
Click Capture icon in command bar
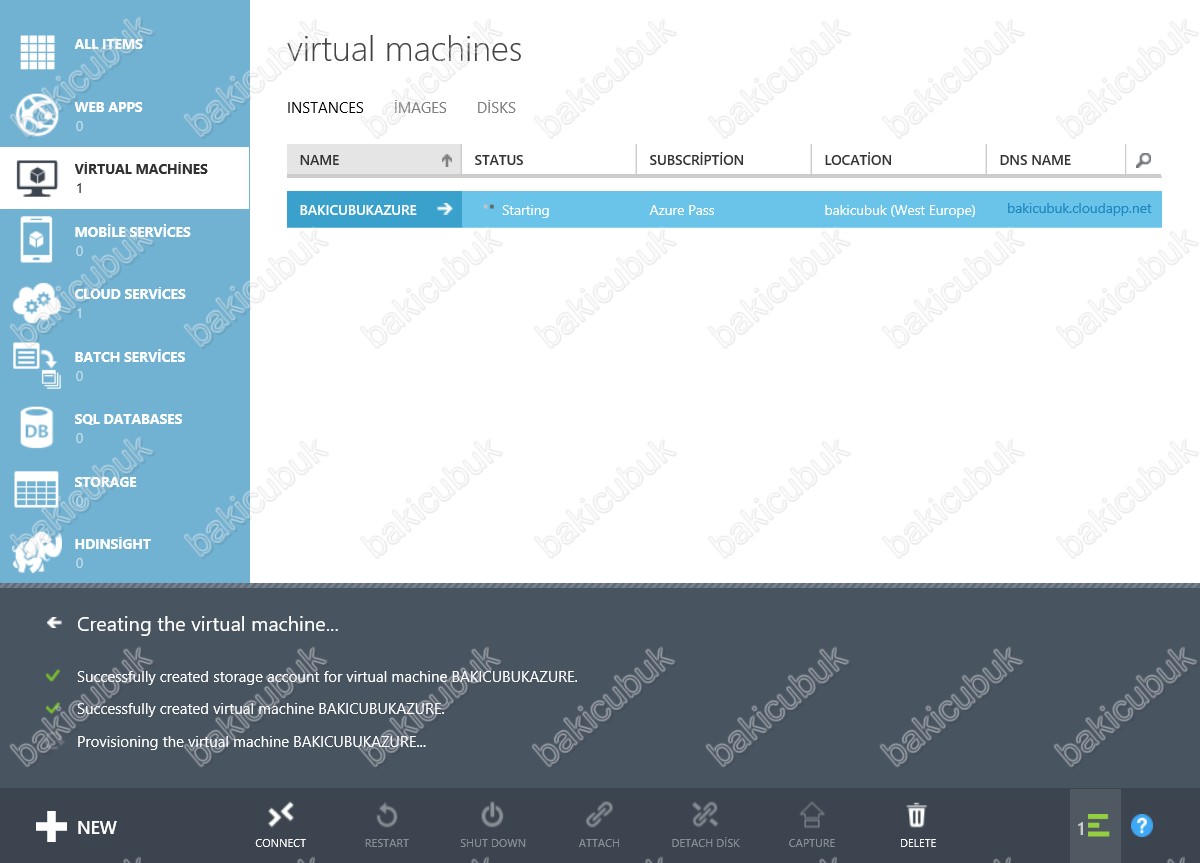812,815
